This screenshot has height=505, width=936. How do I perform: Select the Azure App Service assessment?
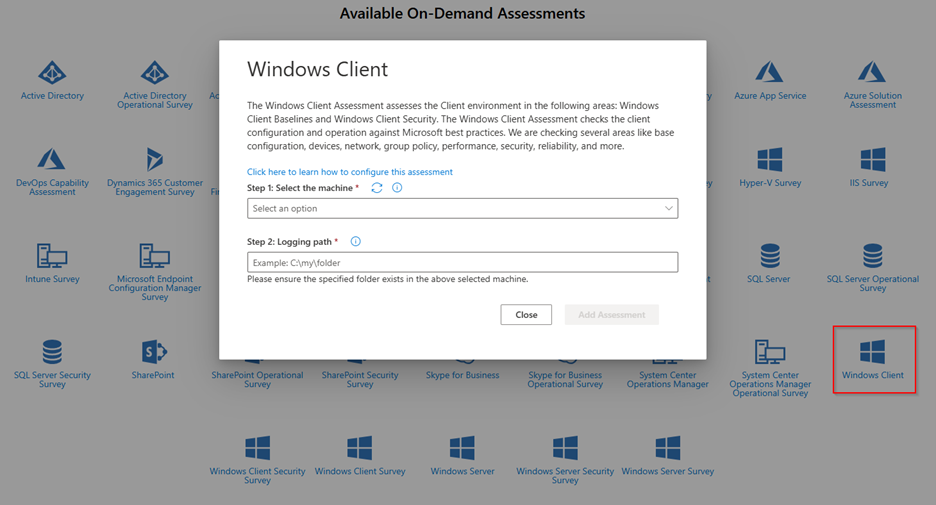(x=769, y=72)
